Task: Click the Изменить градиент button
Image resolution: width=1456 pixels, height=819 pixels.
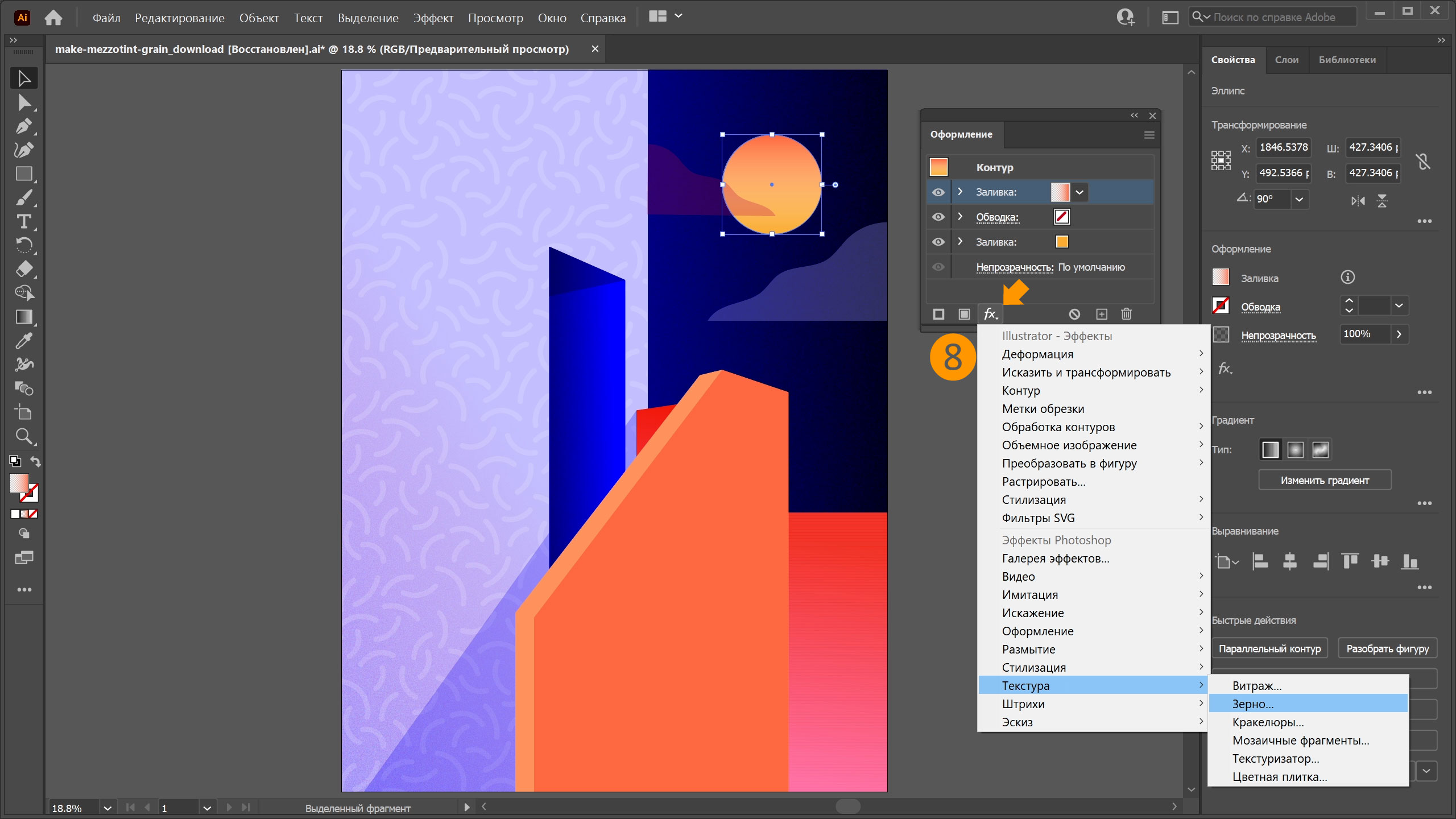Action: 1325,480
